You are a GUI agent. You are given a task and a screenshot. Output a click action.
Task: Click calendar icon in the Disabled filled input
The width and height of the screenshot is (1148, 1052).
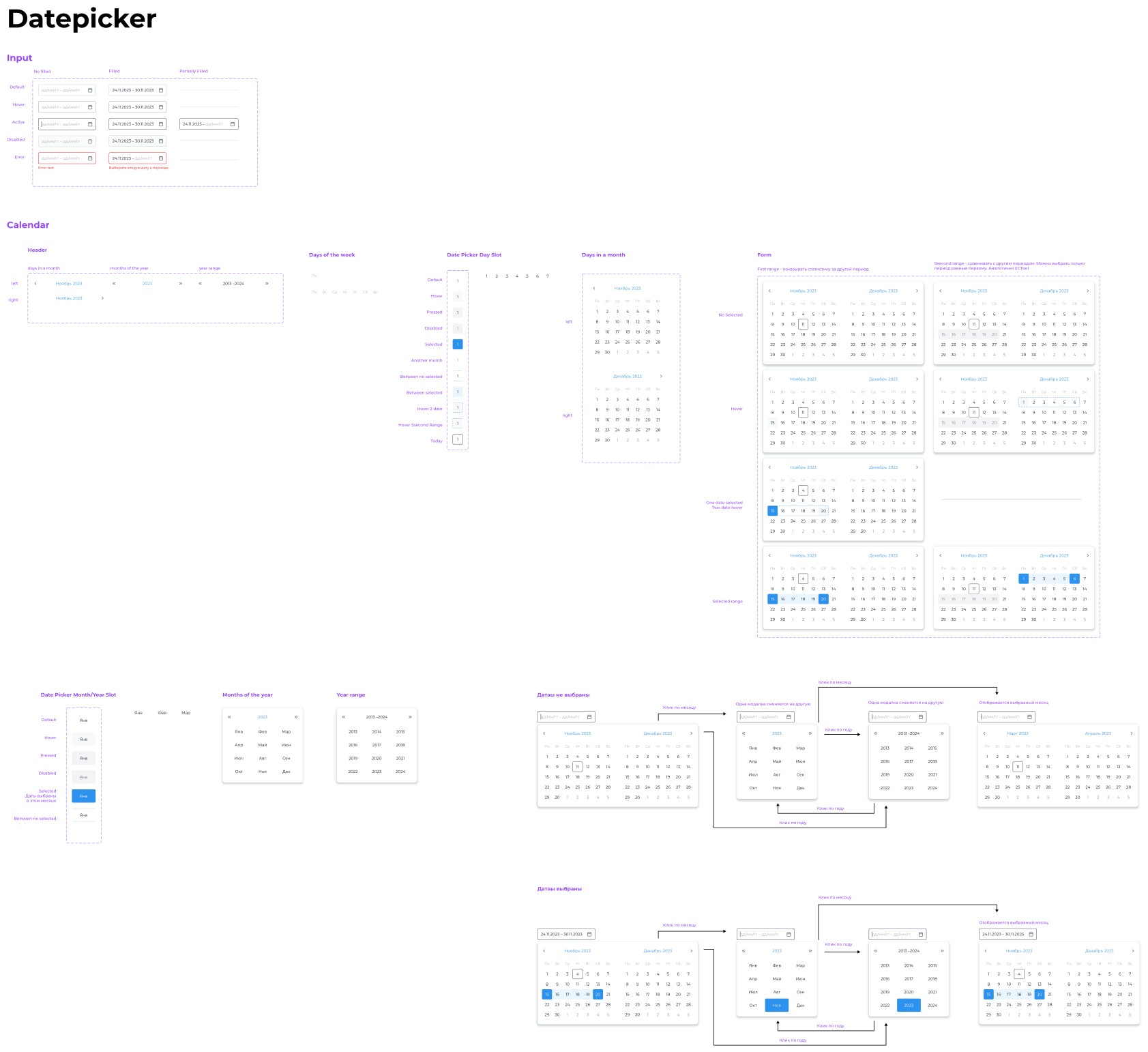(161, 141)
